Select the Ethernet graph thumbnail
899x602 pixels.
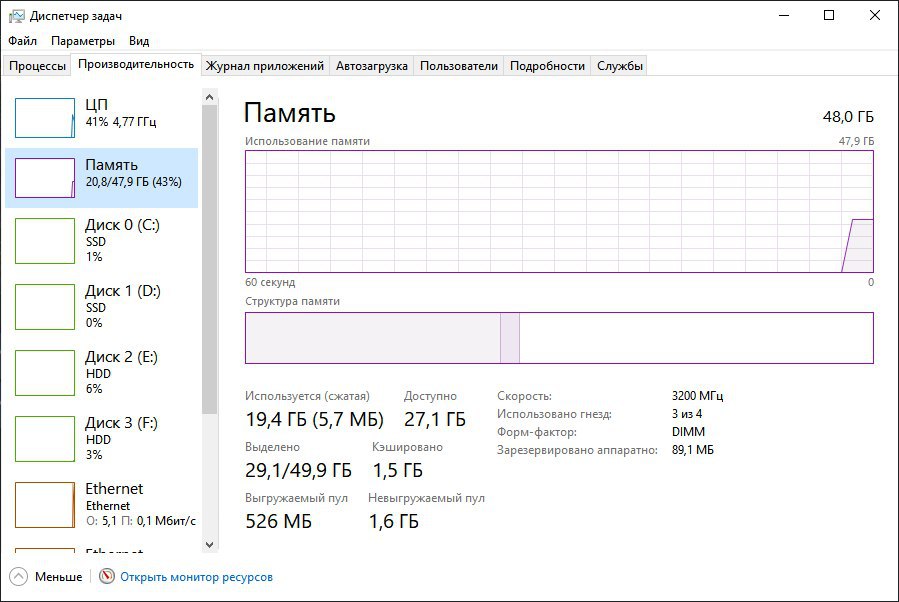[45, 505]
